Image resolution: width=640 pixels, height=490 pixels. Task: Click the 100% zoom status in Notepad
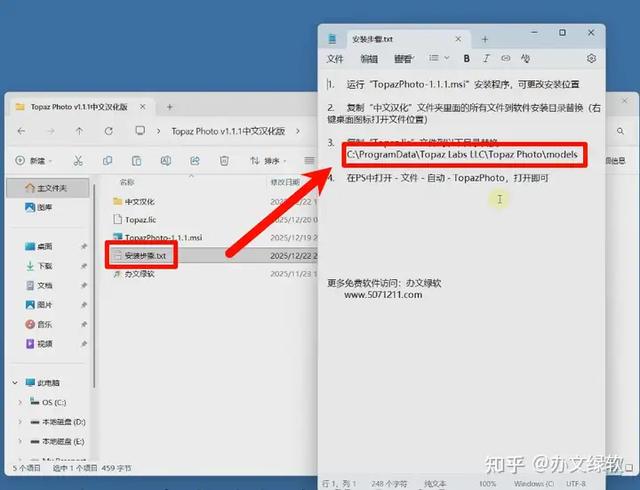tap(487, 484)
